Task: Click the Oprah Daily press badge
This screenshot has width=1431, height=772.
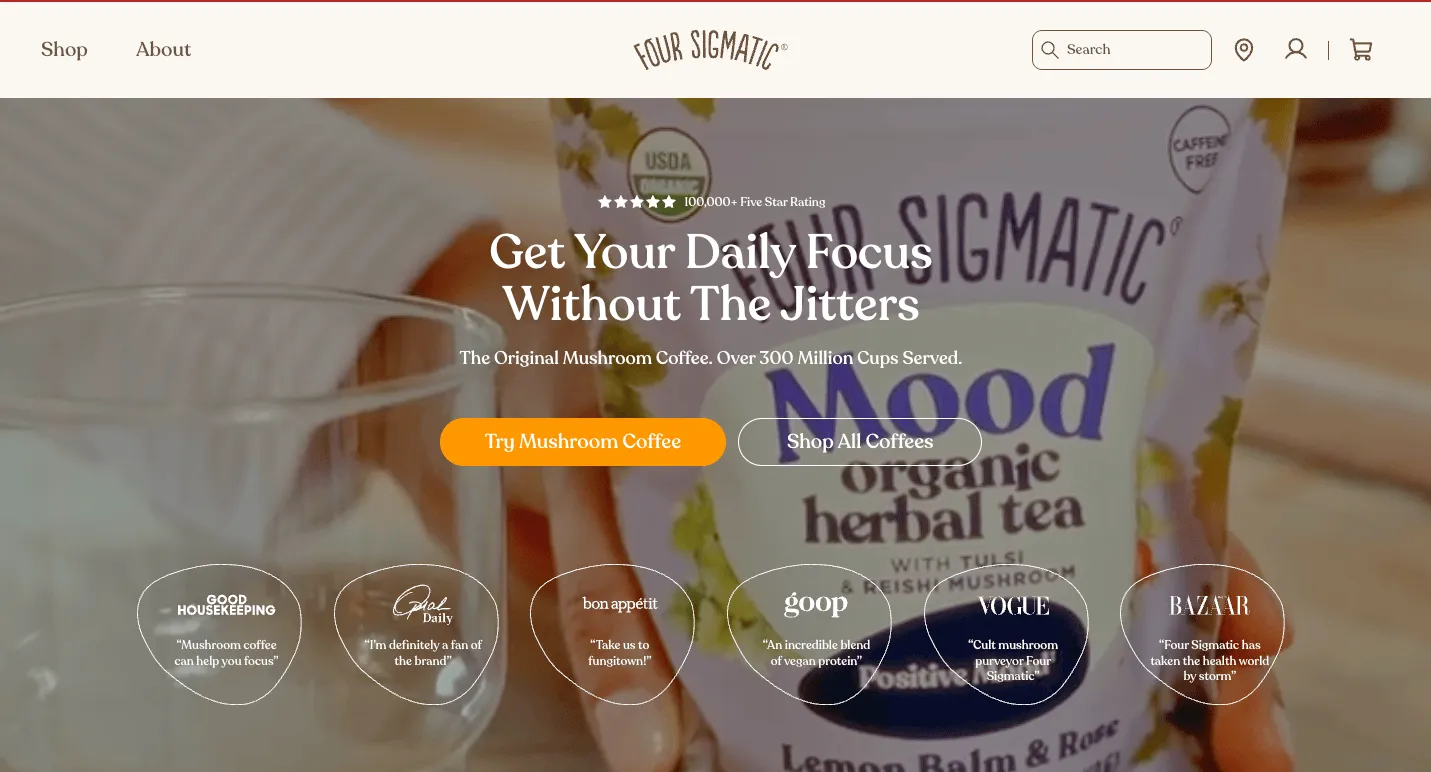Action: [422, 635]
